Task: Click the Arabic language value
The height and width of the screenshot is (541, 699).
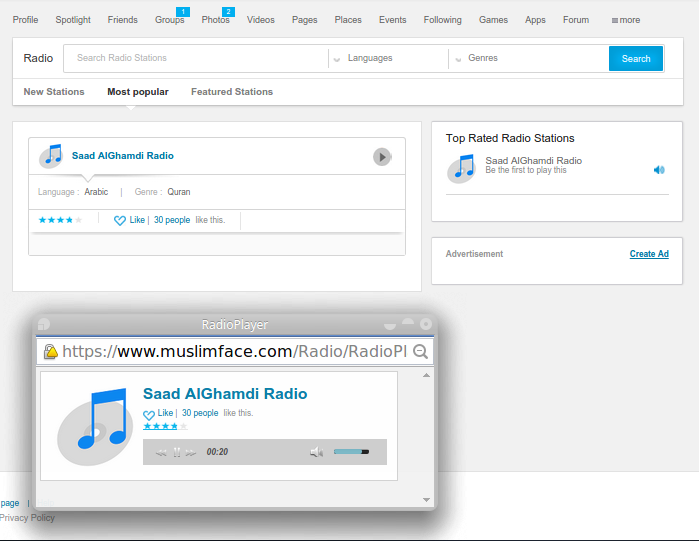Action: tap(96, 192)
